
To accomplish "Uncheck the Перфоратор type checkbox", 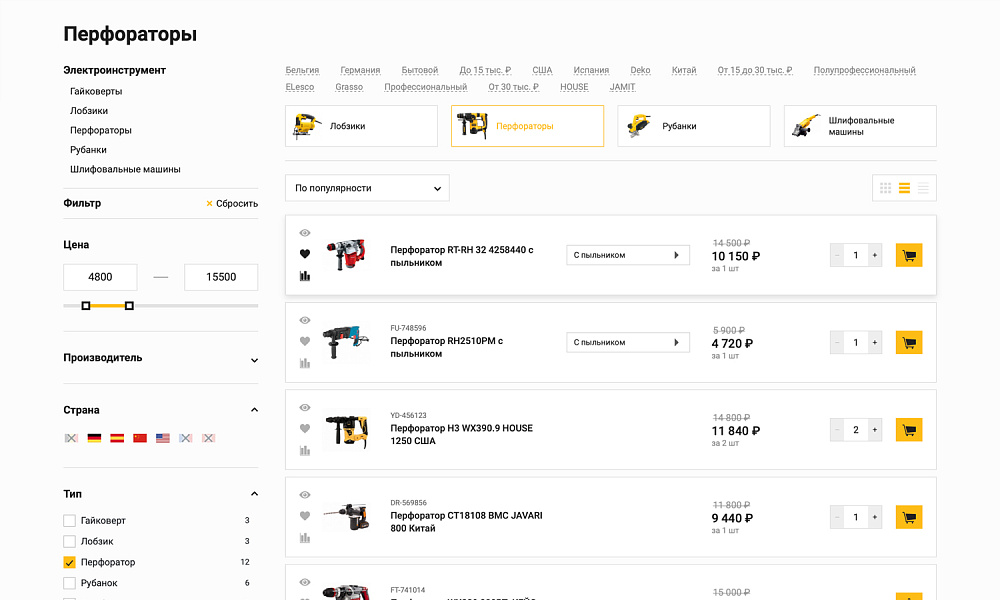I will (69, 562).
